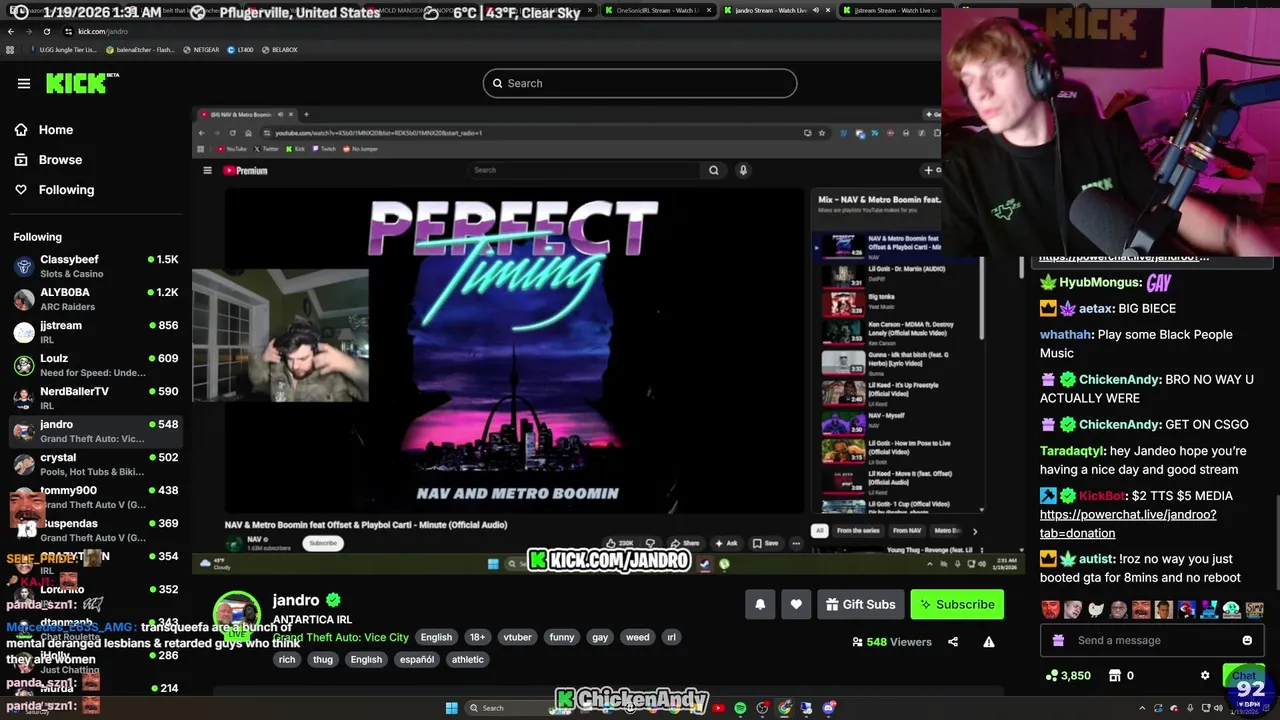Screen dimensions: 1280x720
Task: Click Windows Start button on taskbar
Action: 451,708
